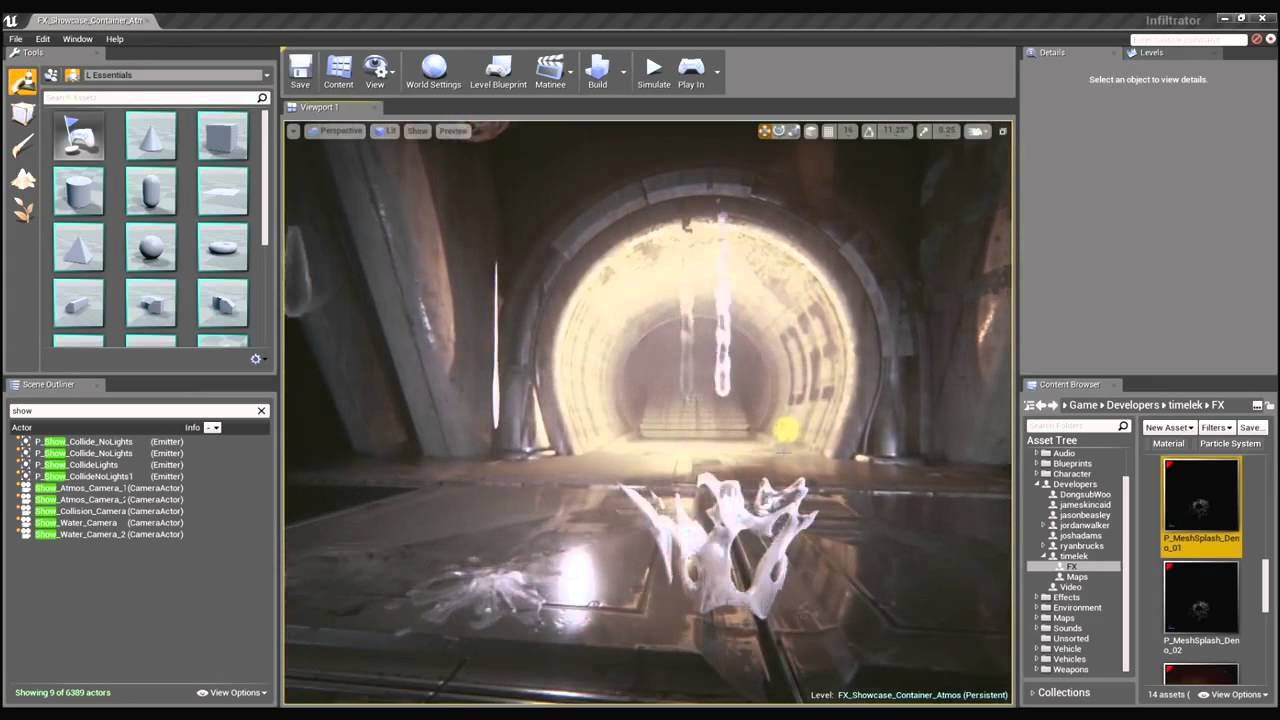Screen dimensions: 1280x720
Task: Select the Foliage mode leaf icon
Action: 22,210
